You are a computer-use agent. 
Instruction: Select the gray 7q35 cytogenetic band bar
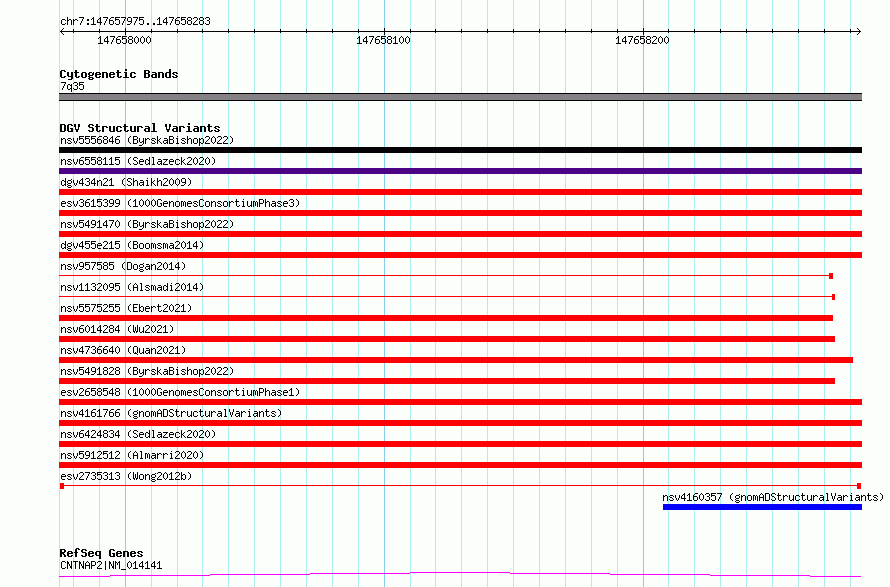460,97
